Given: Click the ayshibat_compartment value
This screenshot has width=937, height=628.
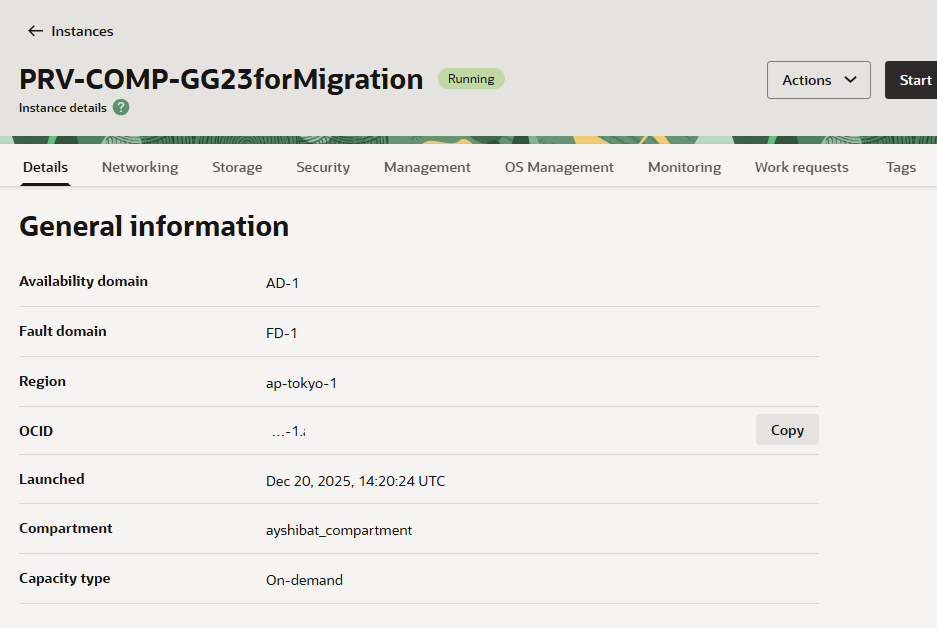Looking at the screenshot, I should (339, 530).
